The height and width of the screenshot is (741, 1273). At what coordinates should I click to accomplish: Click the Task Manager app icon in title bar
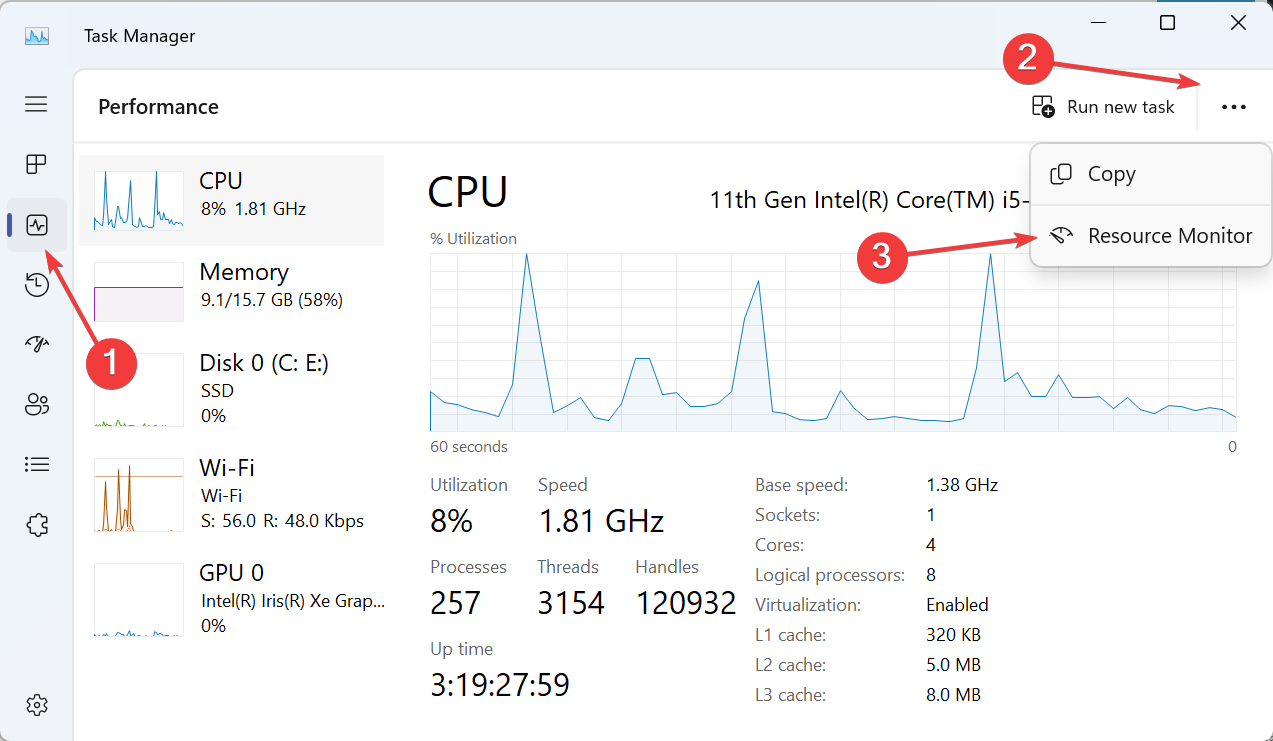[37, 36]
